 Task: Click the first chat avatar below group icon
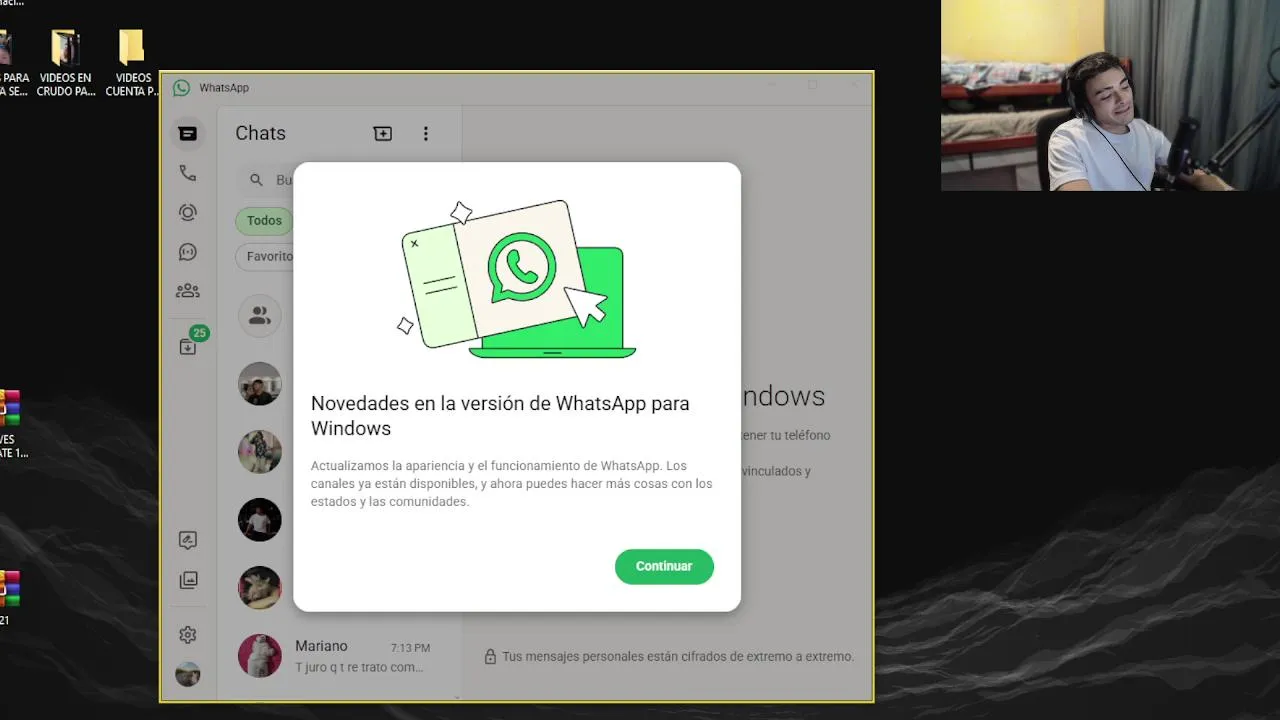coord(260,384)
